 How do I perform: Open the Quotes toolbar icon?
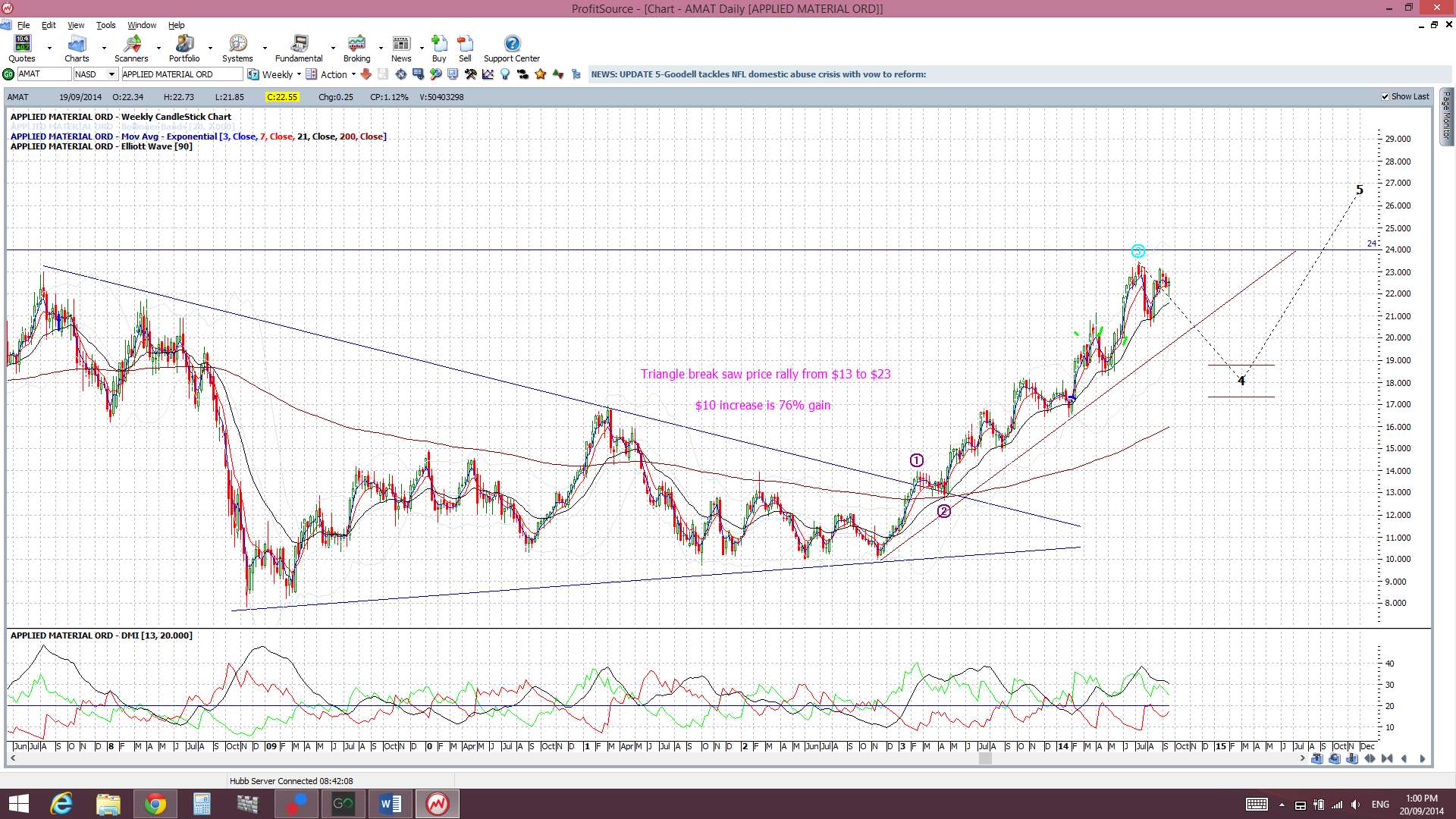(22, 49)
